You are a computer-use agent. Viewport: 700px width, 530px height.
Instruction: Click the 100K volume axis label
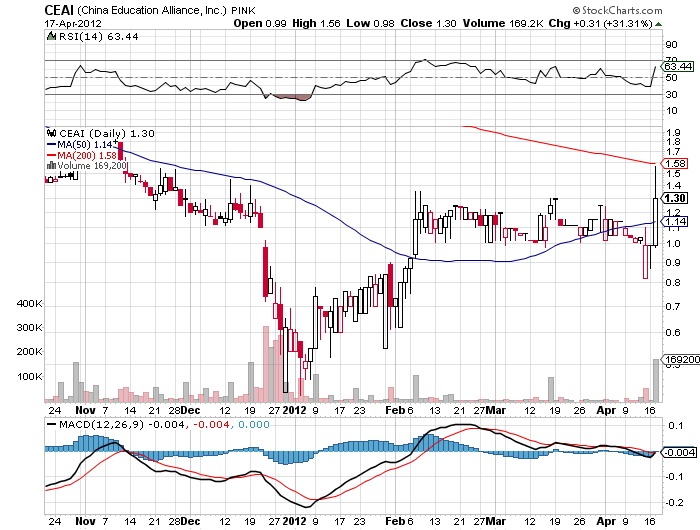pos(29,376)
